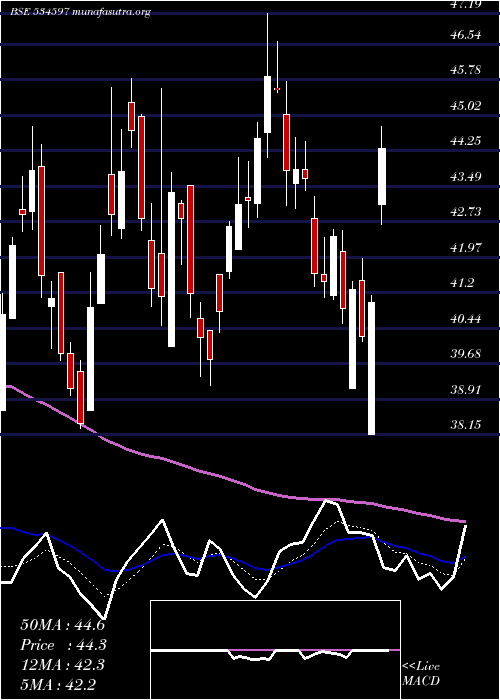Click the 39.68 price axis label
Viewport: 500px width, 700px height.
[466, 354]
